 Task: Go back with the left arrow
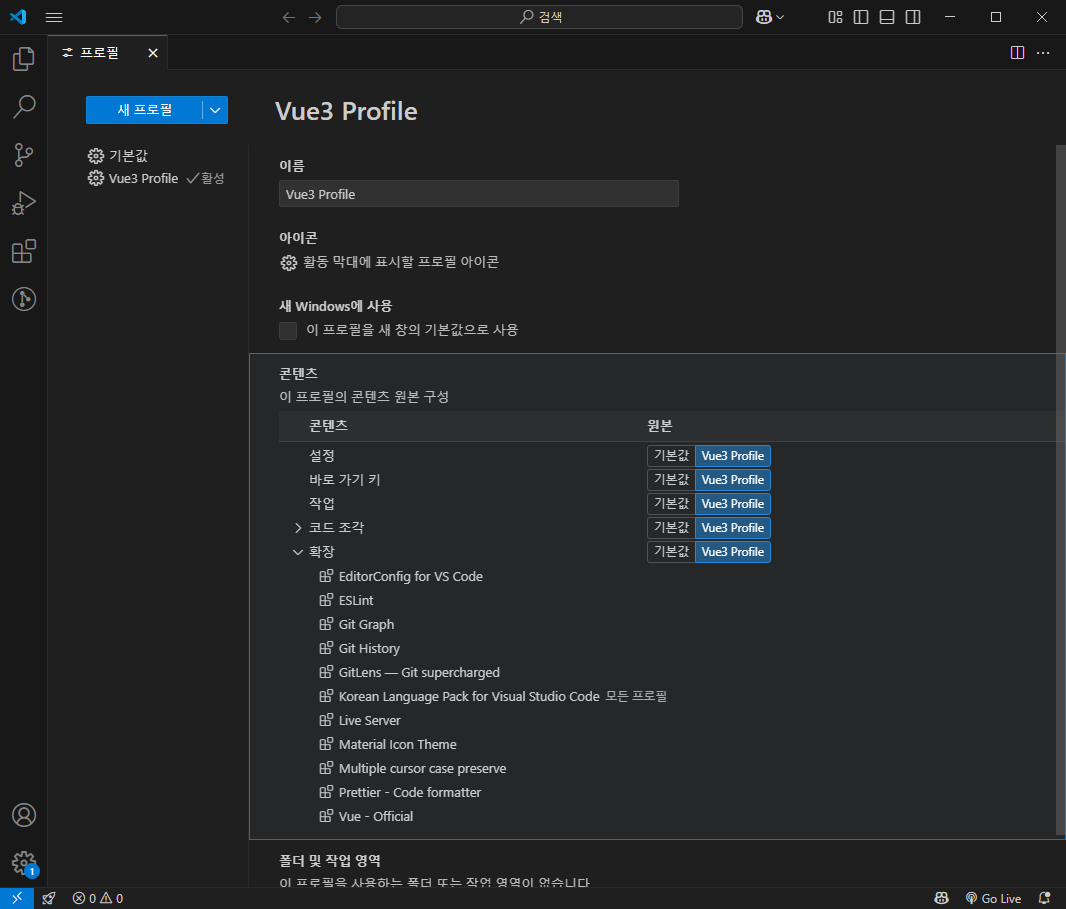click(x=289, y=17)
